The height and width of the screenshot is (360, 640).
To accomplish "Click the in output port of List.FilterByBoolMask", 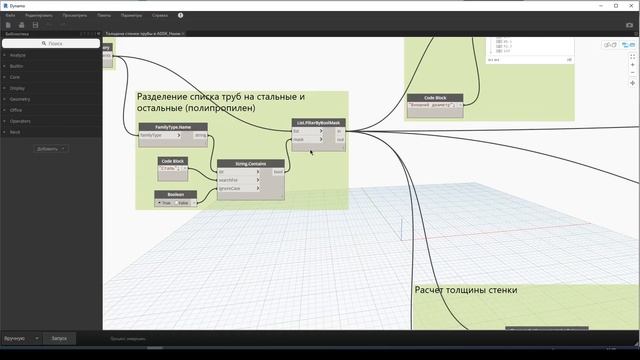I will click(x=340, y=131).
